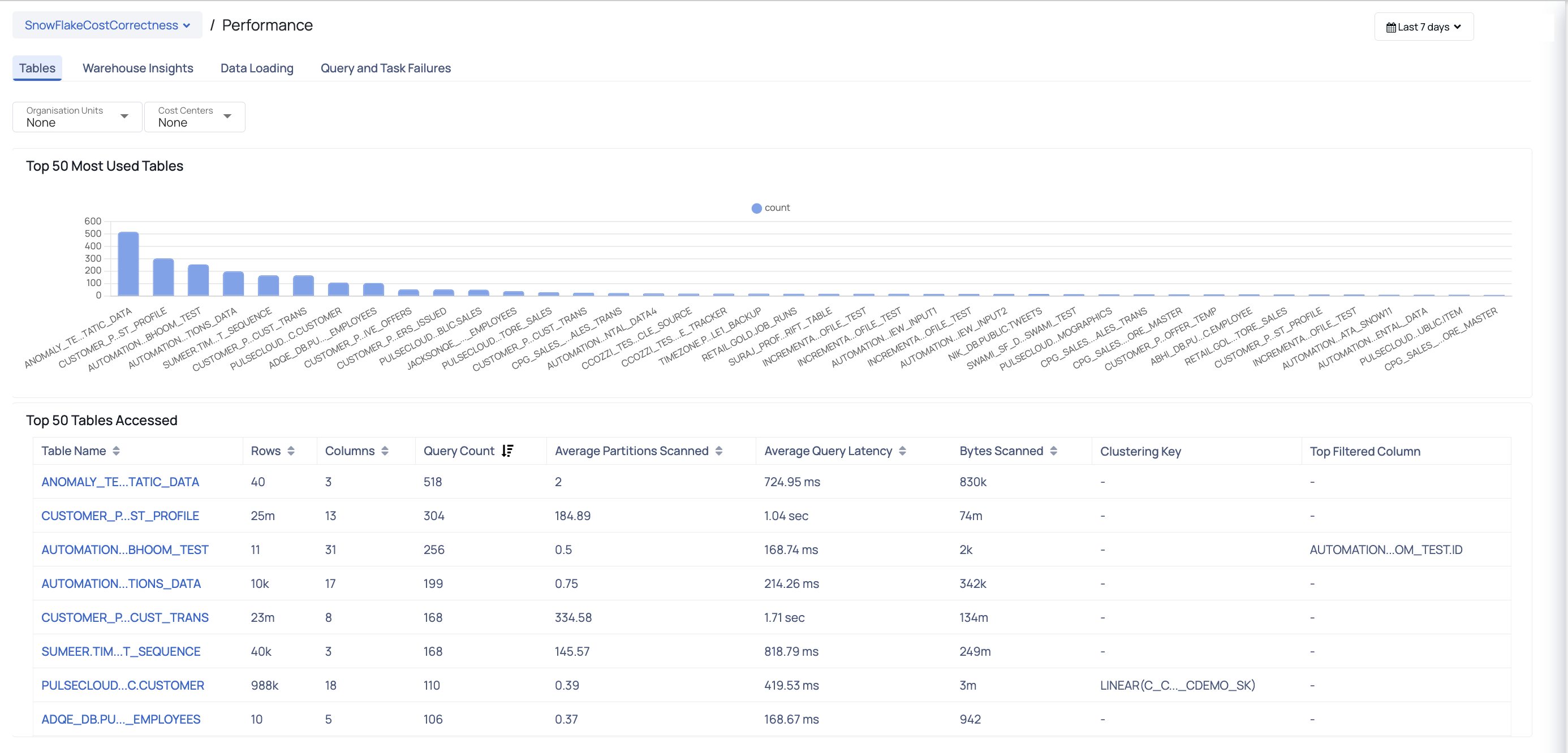Expand the Cost Centers dropdown
Screen dimensions: 1568x753
point(195,117)
